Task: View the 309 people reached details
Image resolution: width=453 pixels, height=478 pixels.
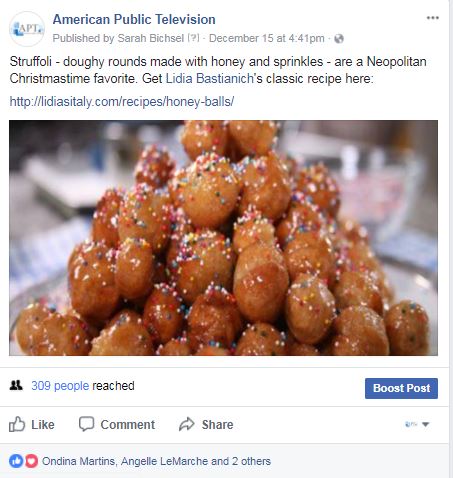Action: pos(60,386)
